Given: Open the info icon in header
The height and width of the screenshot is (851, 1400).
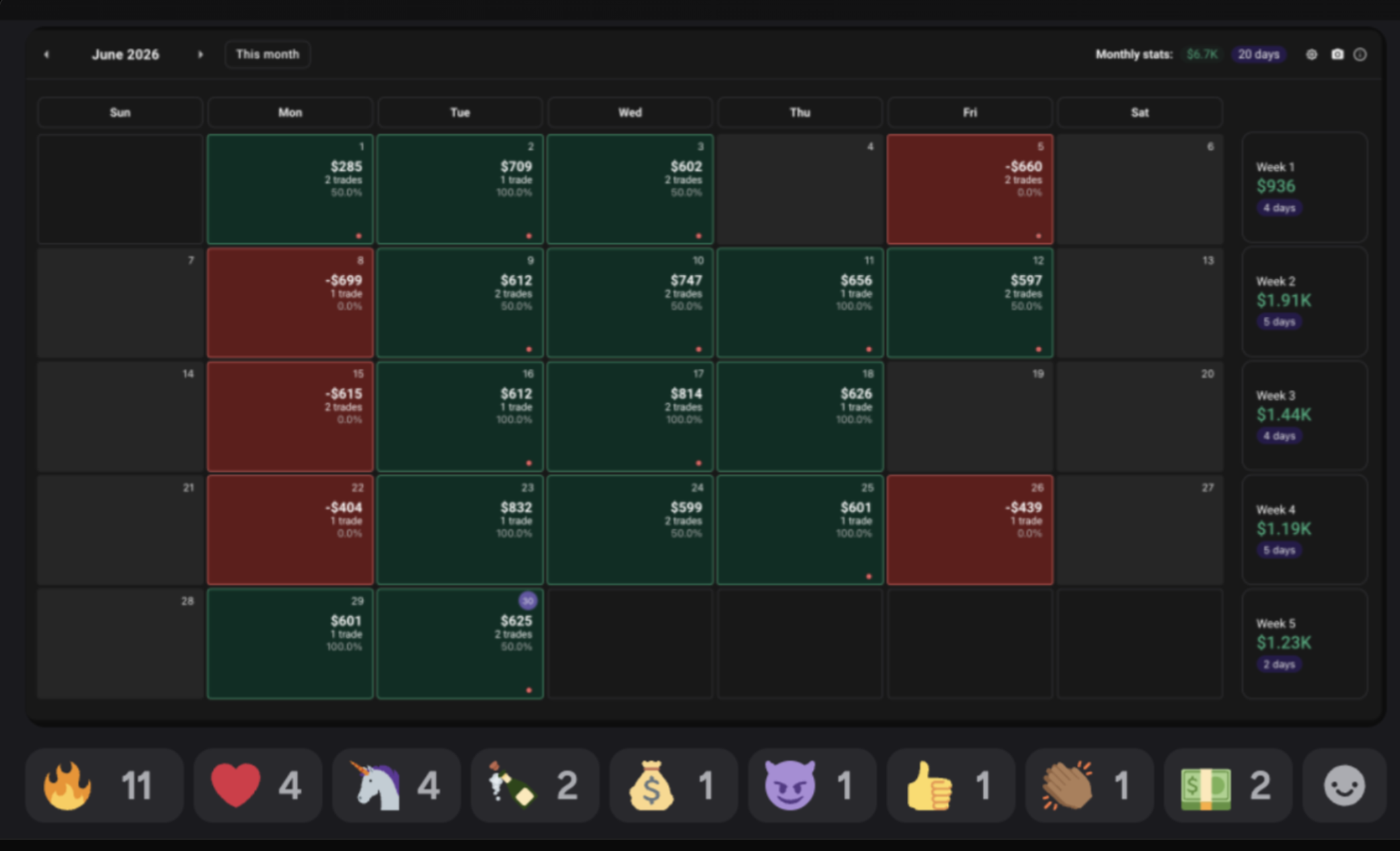Looking at the screenshot, I should point(1360,55).
